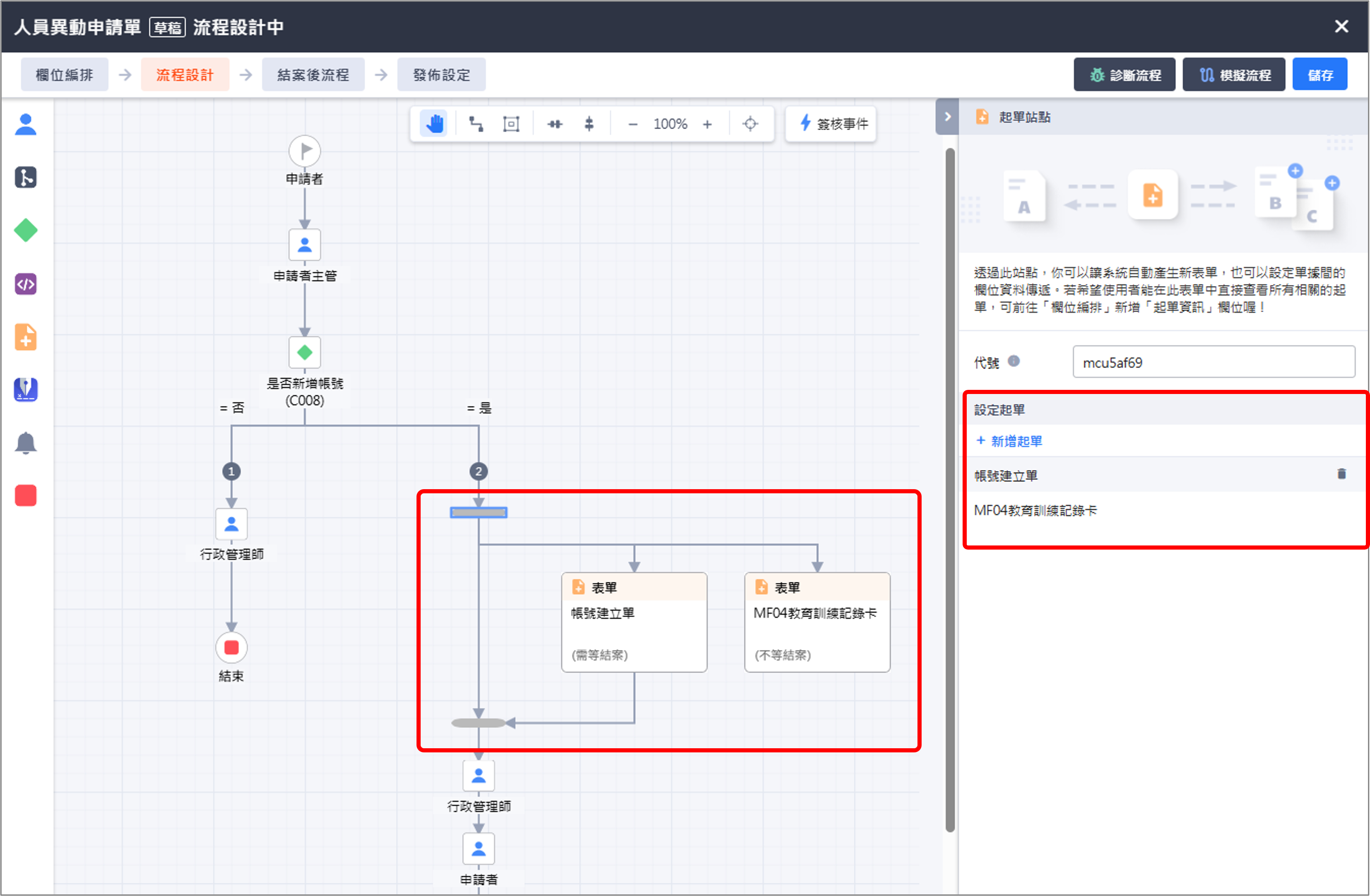Image resolution: width=1370 pixels, height=896 pixels.
Task: Select the 申請者 start node with the flag
Action: click(x=304, y=151)
